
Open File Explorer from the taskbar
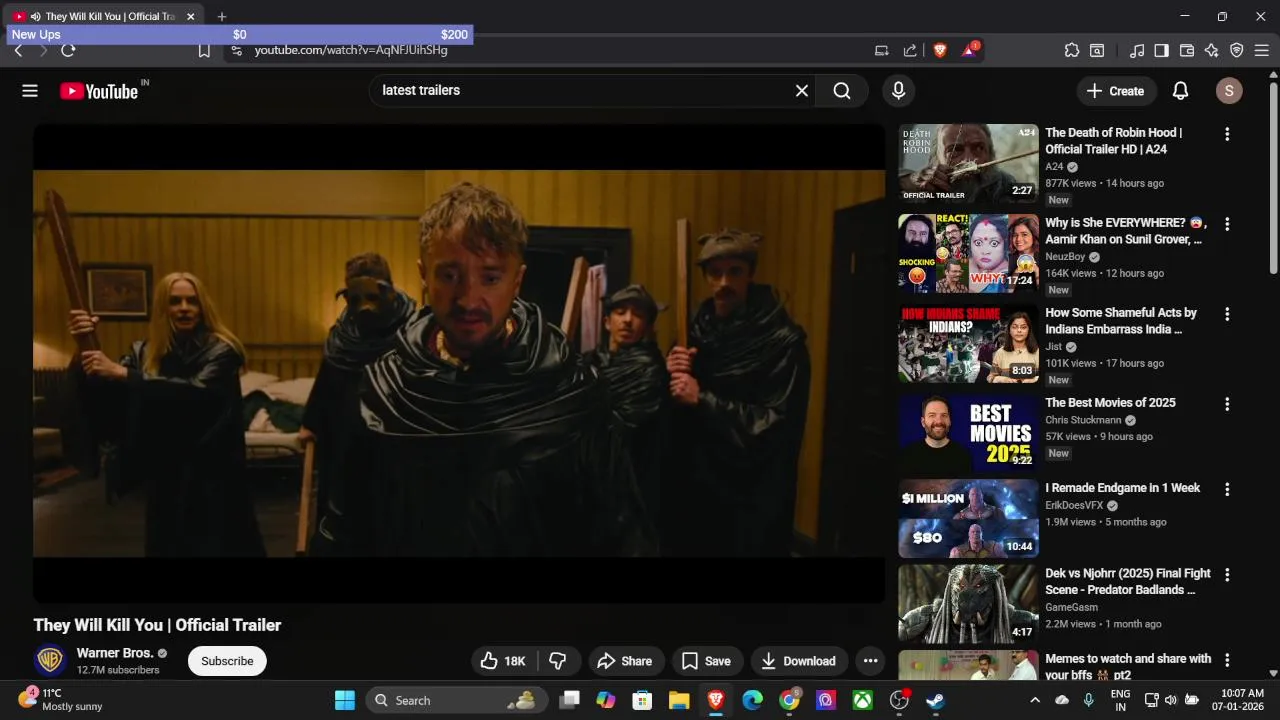[679, 700]
